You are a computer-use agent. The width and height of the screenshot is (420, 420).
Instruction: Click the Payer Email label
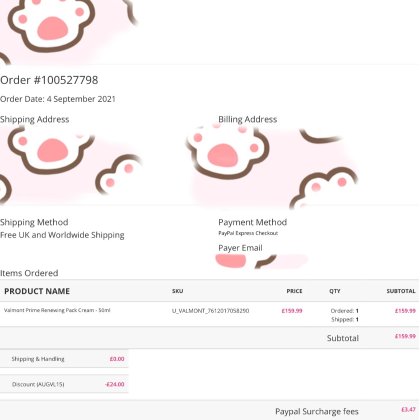[240, 248]
